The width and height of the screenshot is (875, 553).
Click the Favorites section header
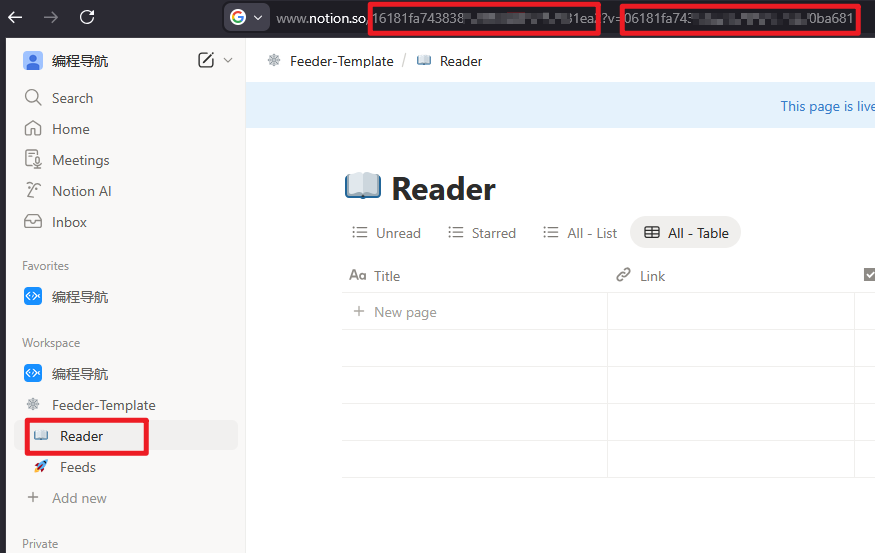click(x=46, y=266)
